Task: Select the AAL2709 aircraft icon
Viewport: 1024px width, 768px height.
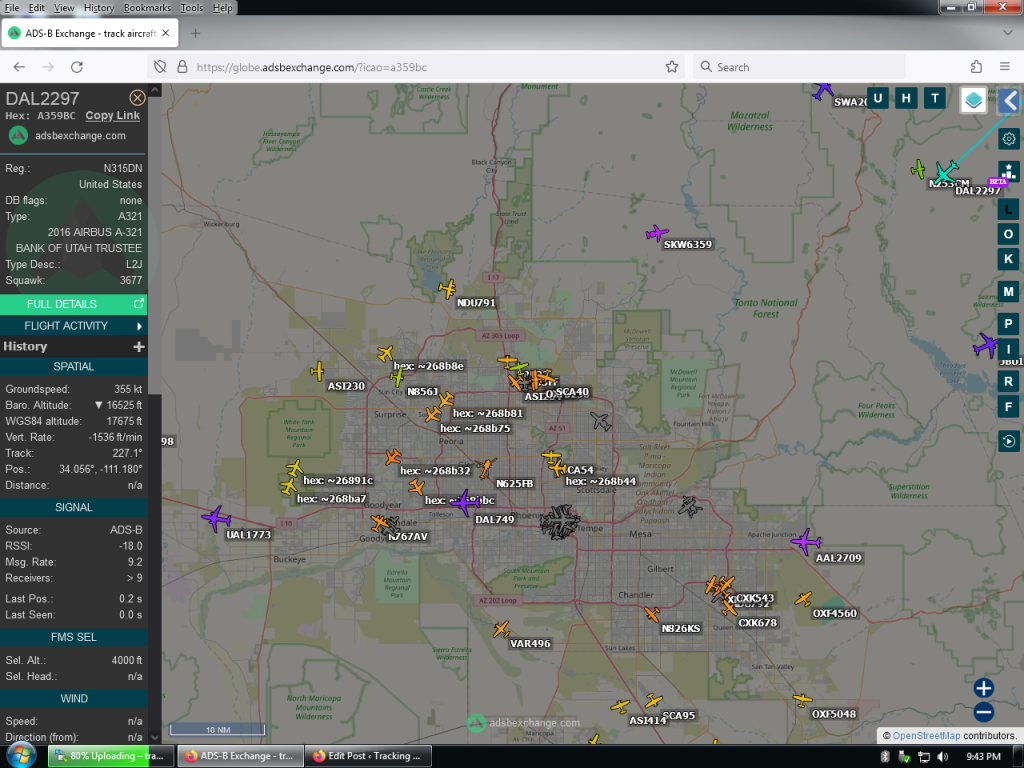Action: click(x=806, y=541)
